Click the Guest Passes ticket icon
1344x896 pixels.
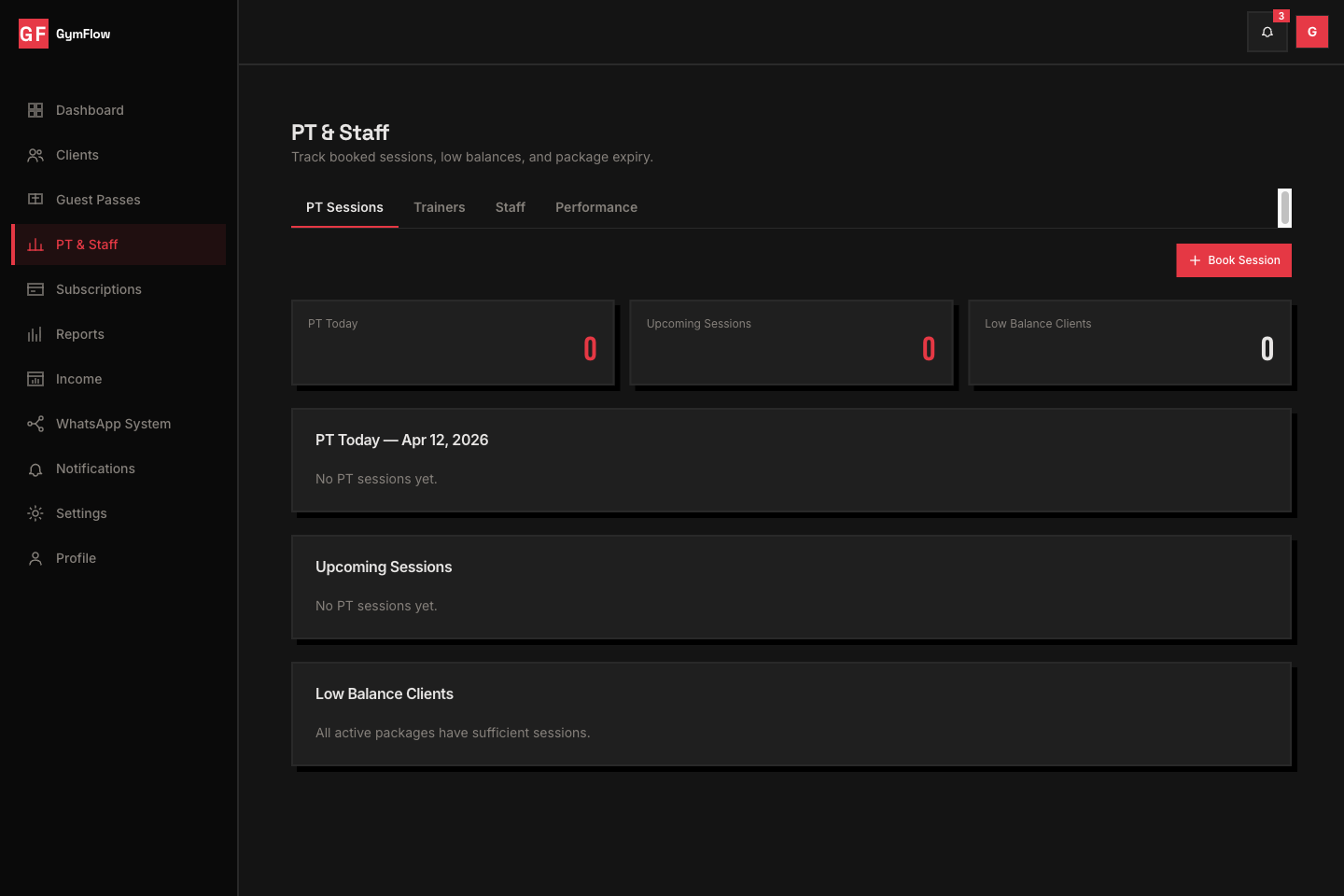(x=35, y=200)
